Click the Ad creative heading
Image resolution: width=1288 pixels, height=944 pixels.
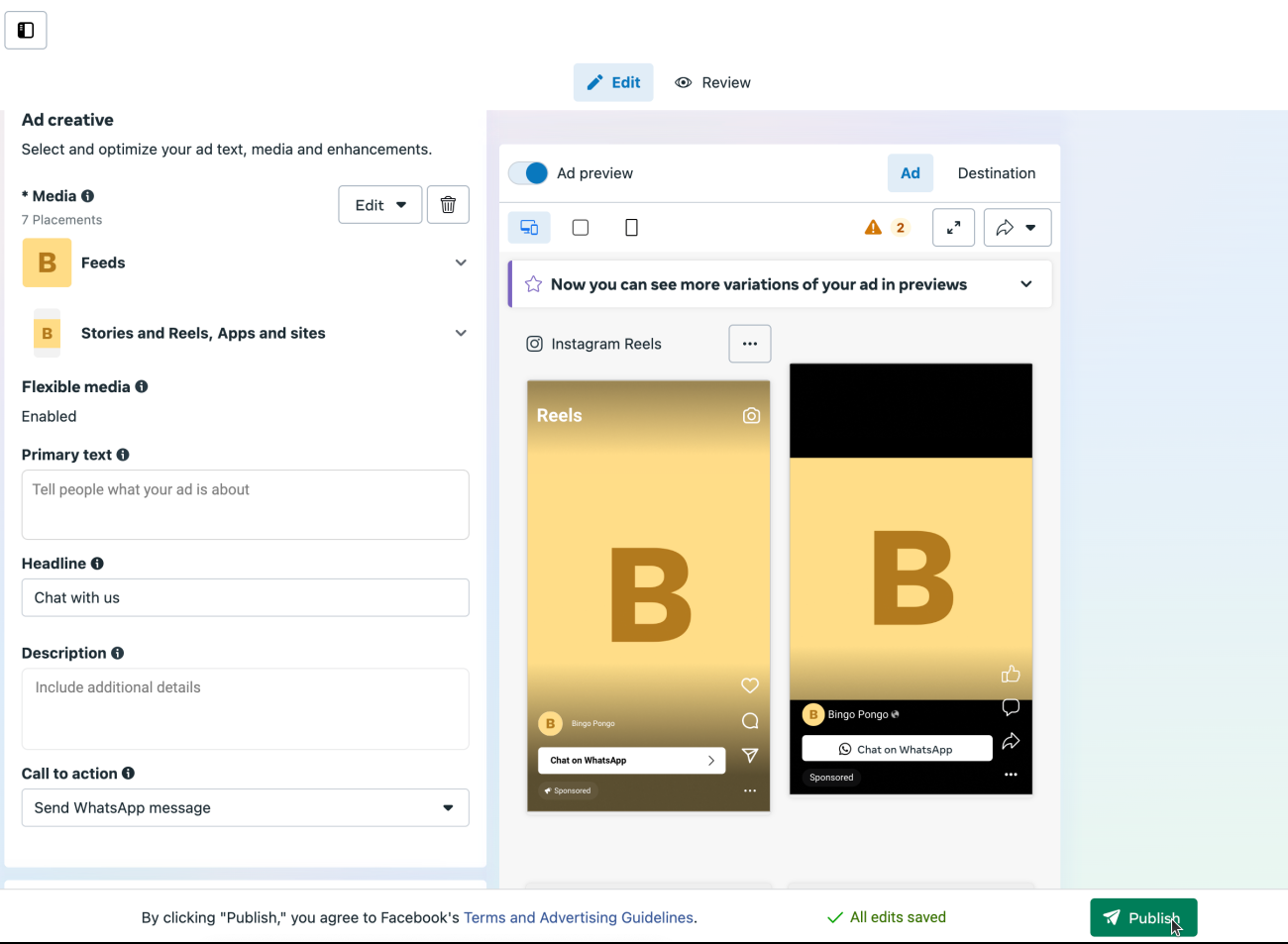click(67, 120)
